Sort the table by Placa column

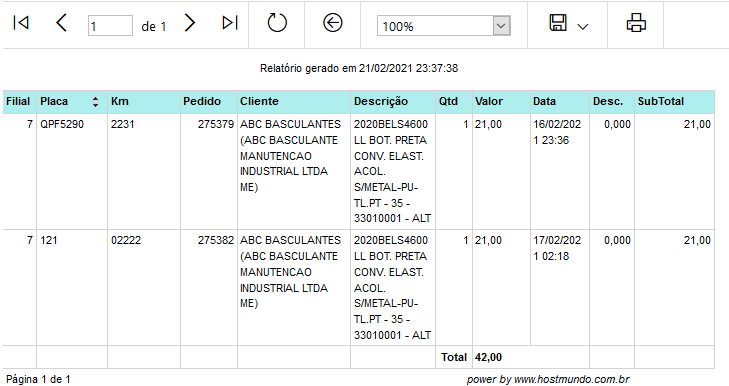click(95, 102)
